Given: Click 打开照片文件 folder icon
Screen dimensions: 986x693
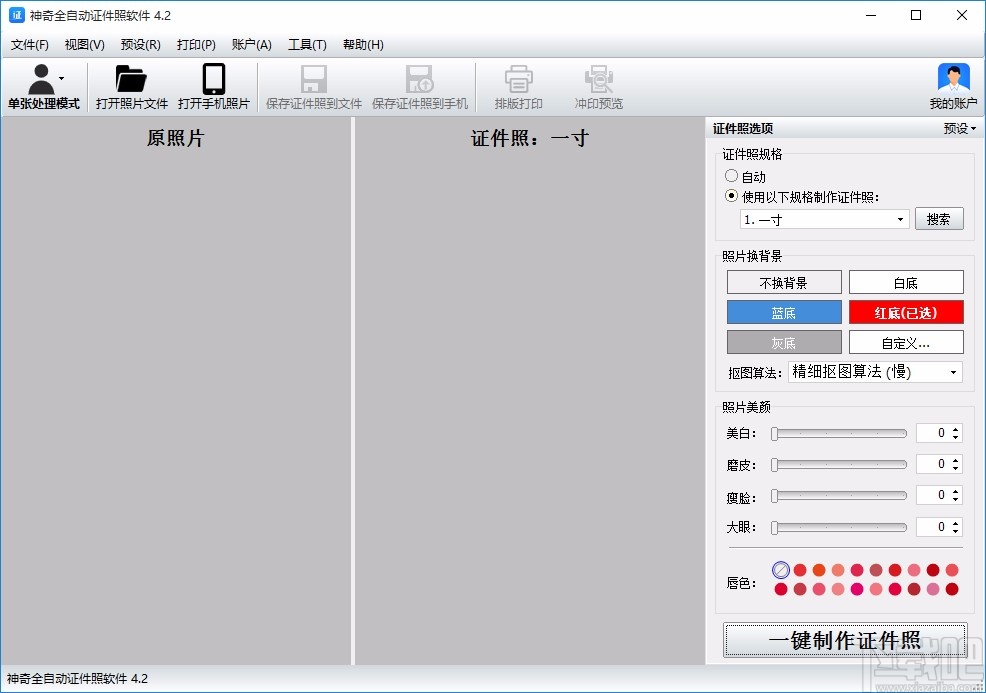Looking at the screenshot, I should (131, 80).
